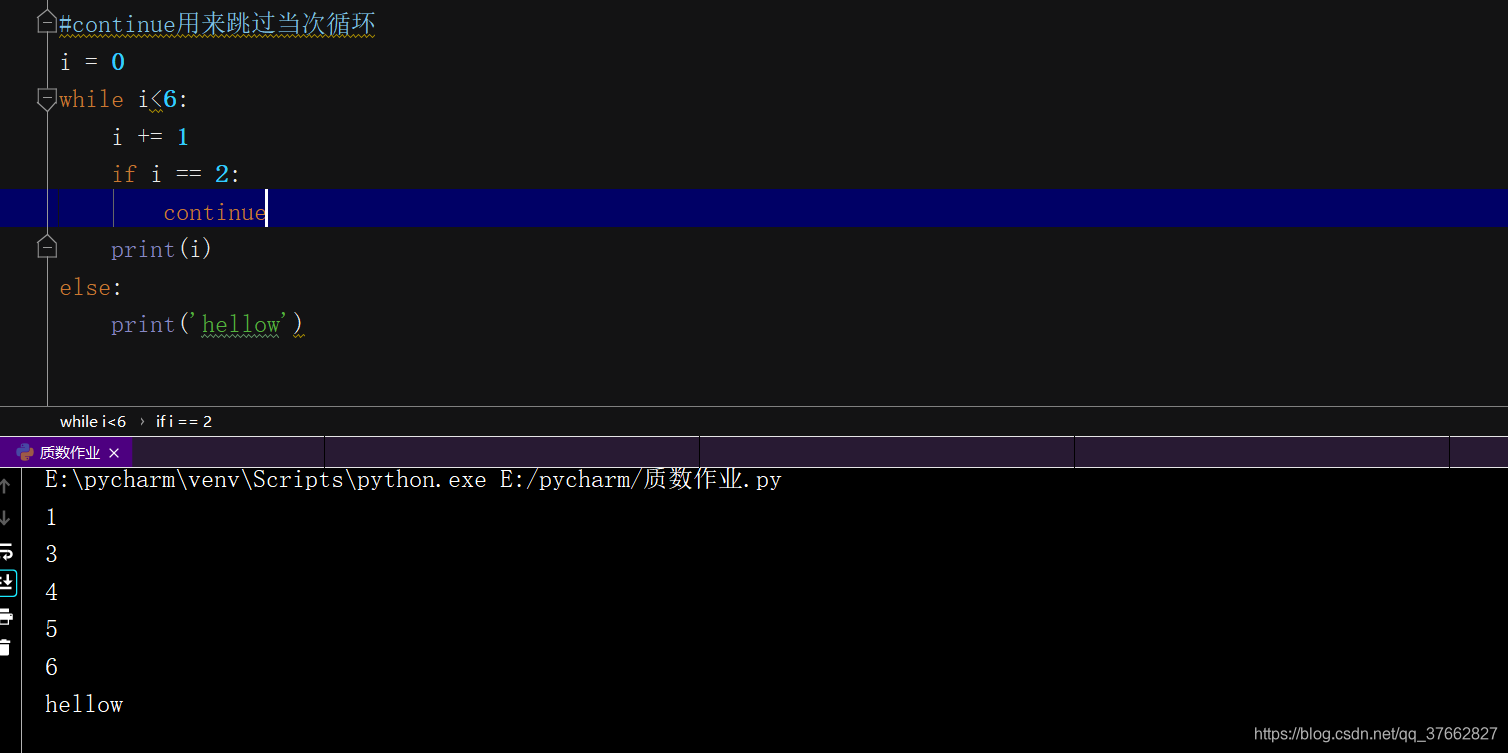Image resolution: width=1508 pixels, height=753 pixels.
Task: Close the 质数作业 run tab
Action: [114, 453]
